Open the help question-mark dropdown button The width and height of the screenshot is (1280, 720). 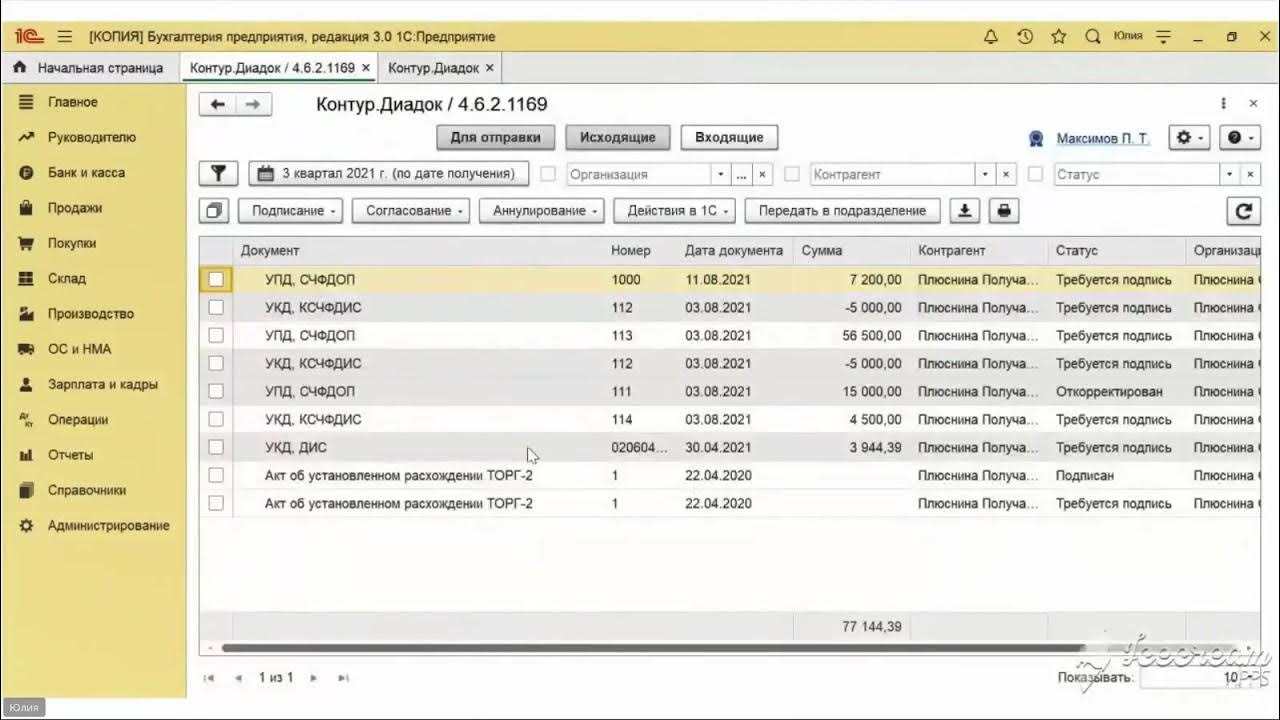1239,138
